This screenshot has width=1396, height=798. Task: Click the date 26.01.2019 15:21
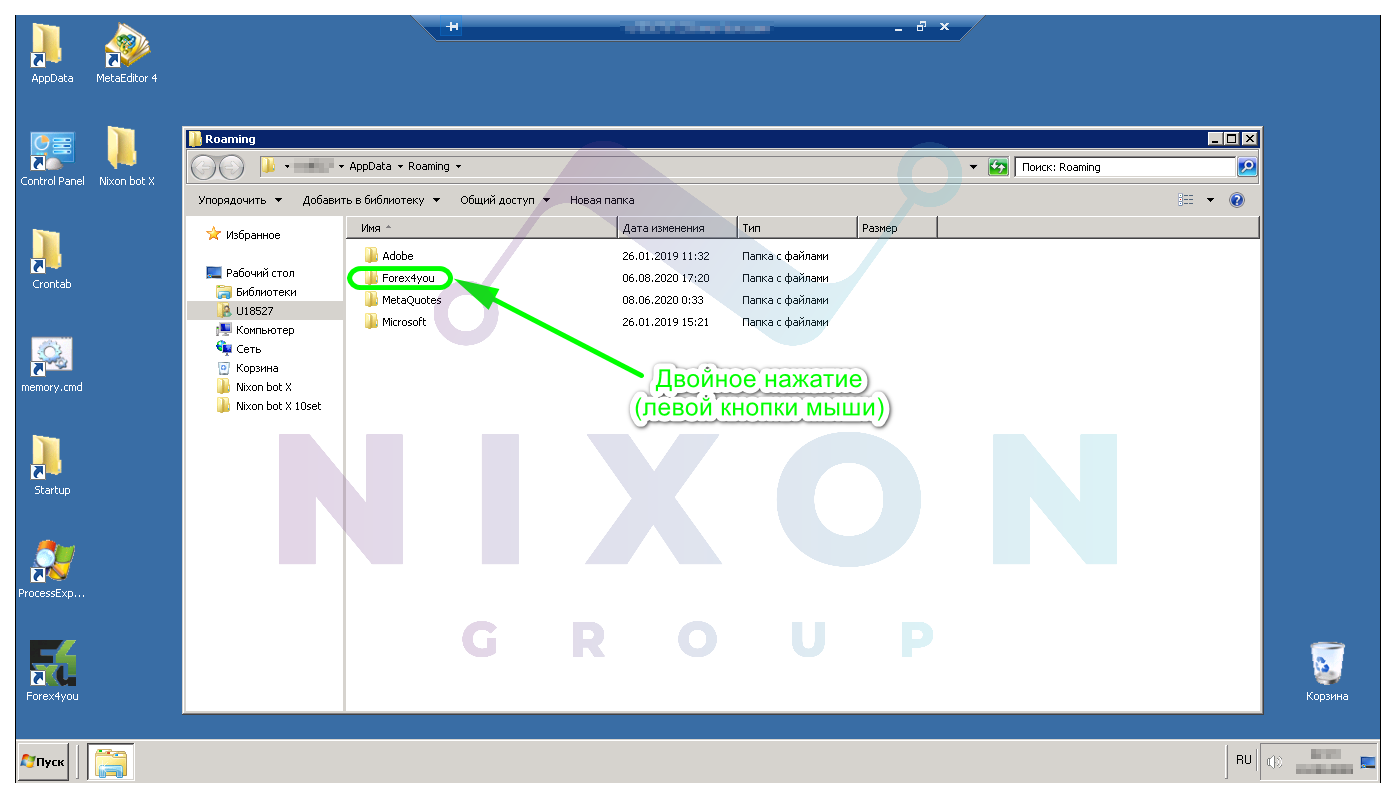tap(666, 322)
